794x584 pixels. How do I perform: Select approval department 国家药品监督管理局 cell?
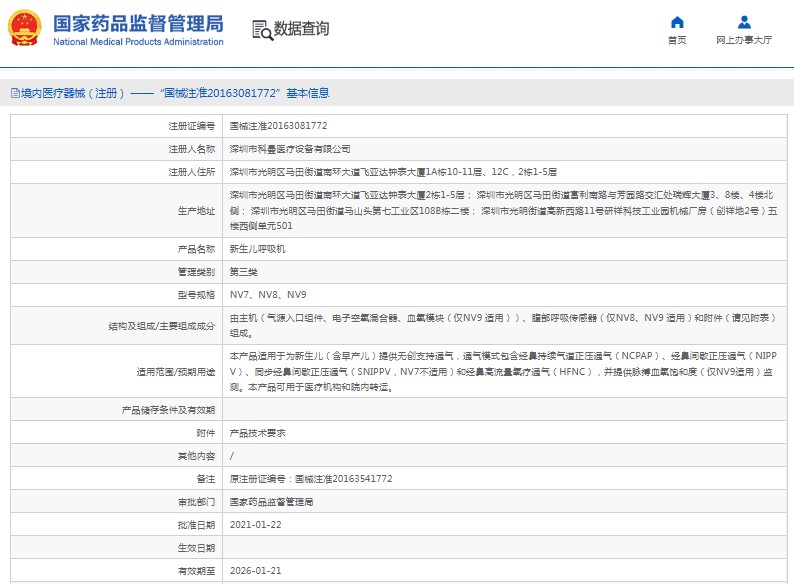[271, 502]
